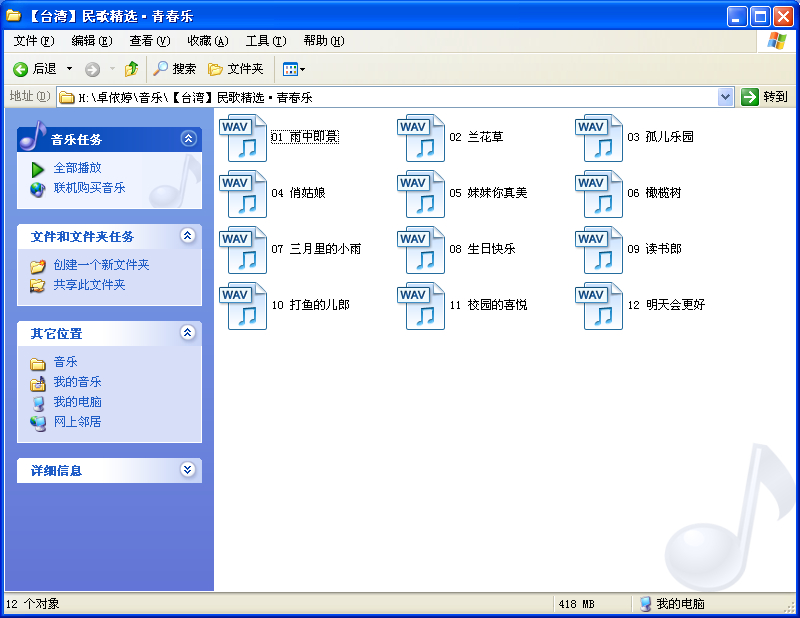Select file name 12 明天会更好
The image size is (800, 618).
click(x=666, y=305)
